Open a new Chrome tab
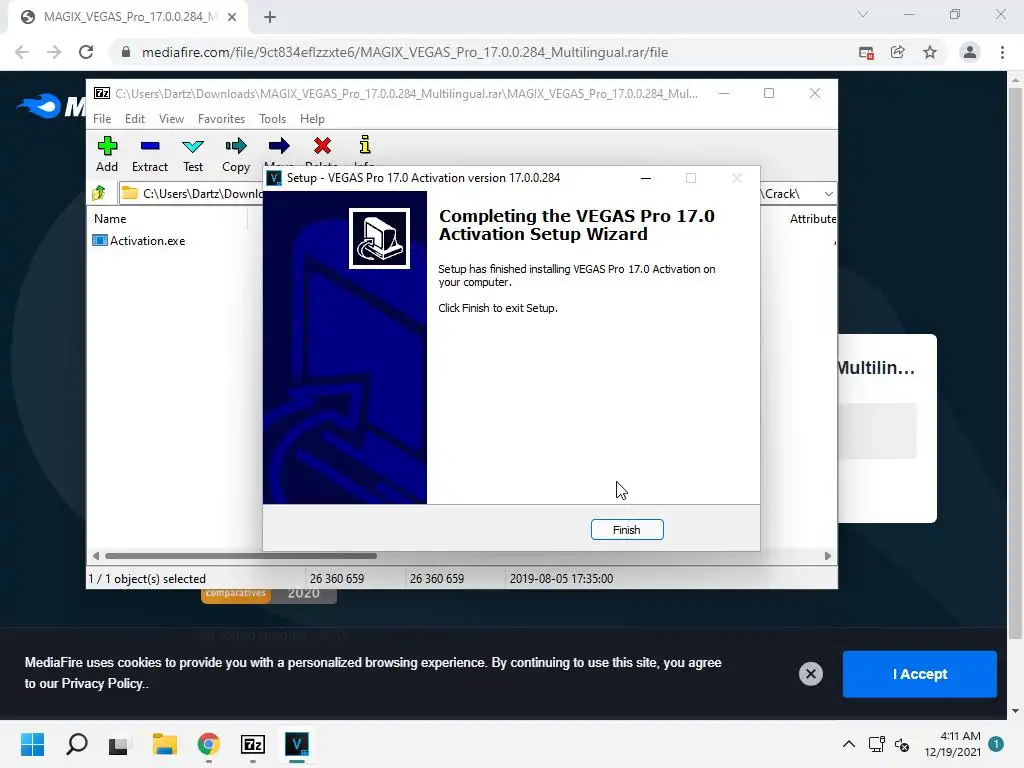The image size is (1024, 768). point(270,17)
